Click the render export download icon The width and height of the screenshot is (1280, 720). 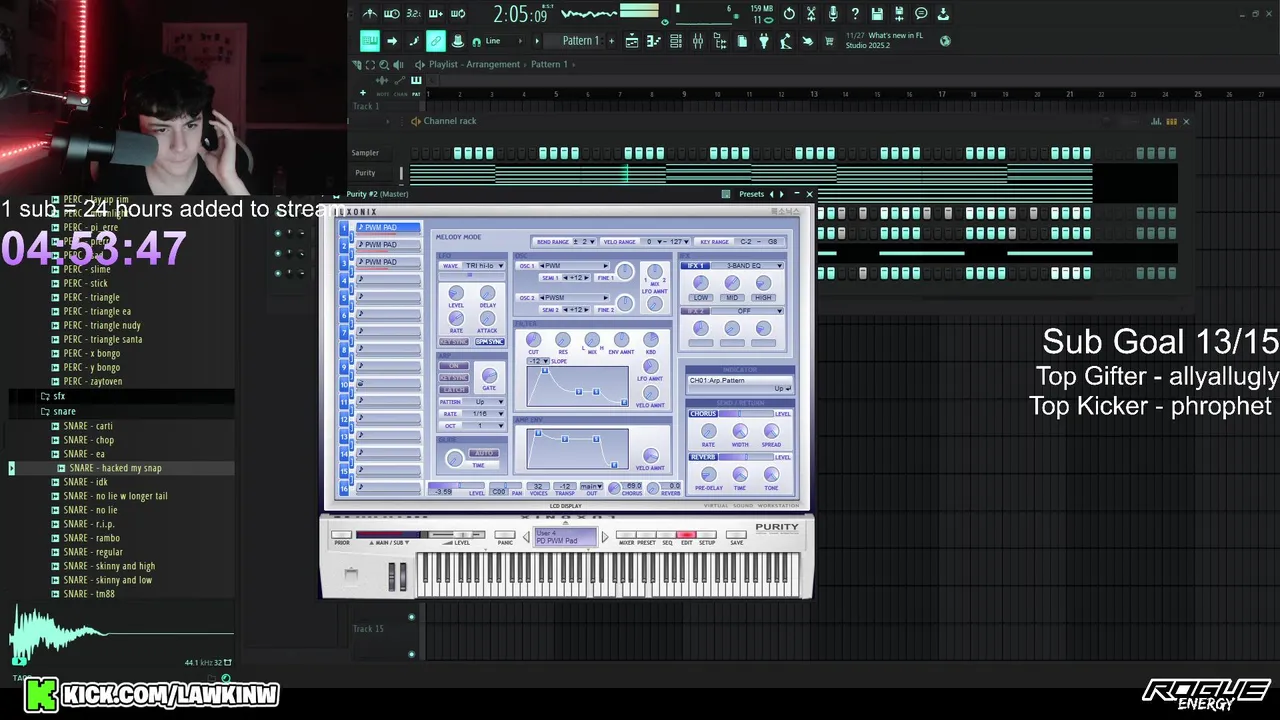[x=942, y=14]
